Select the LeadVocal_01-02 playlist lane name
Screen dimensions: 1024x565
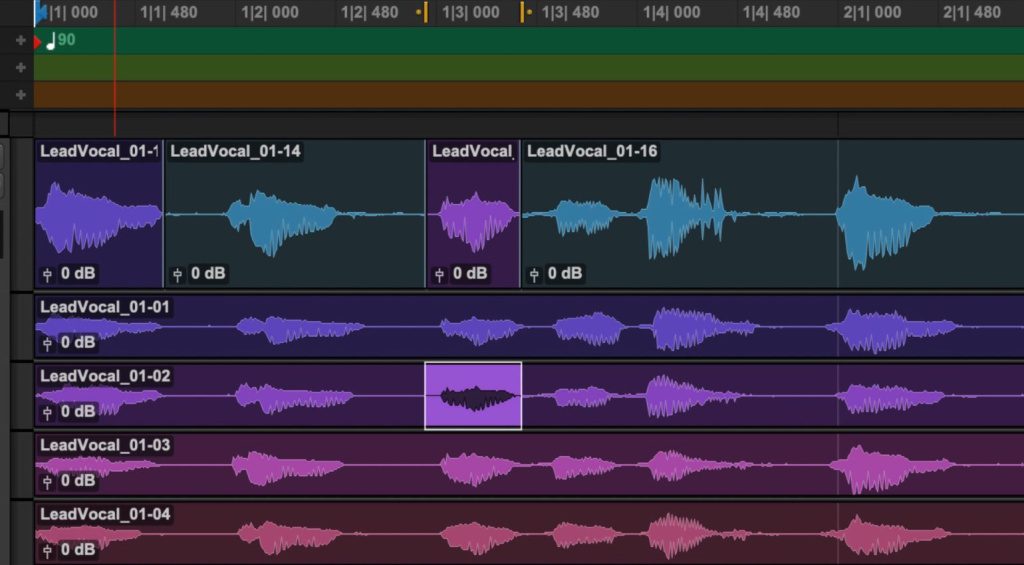click(105, 376)
